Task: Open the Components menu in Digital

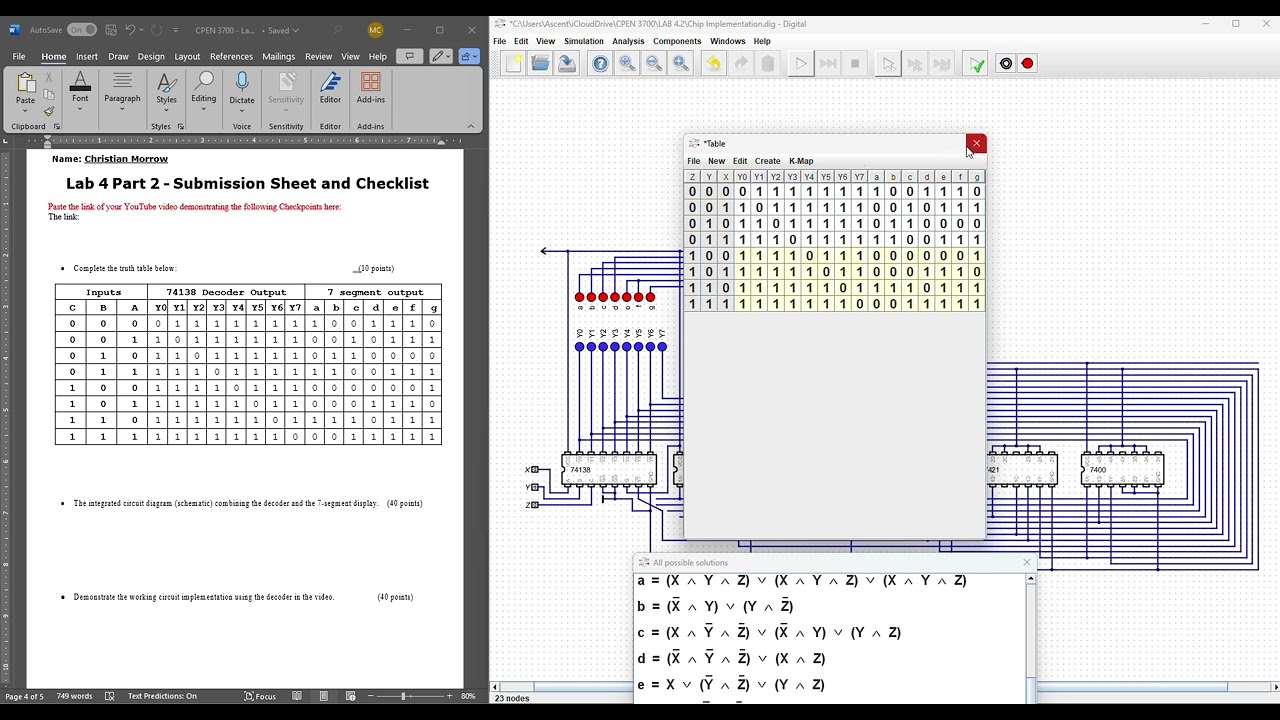Action: (x=677, y=41)
